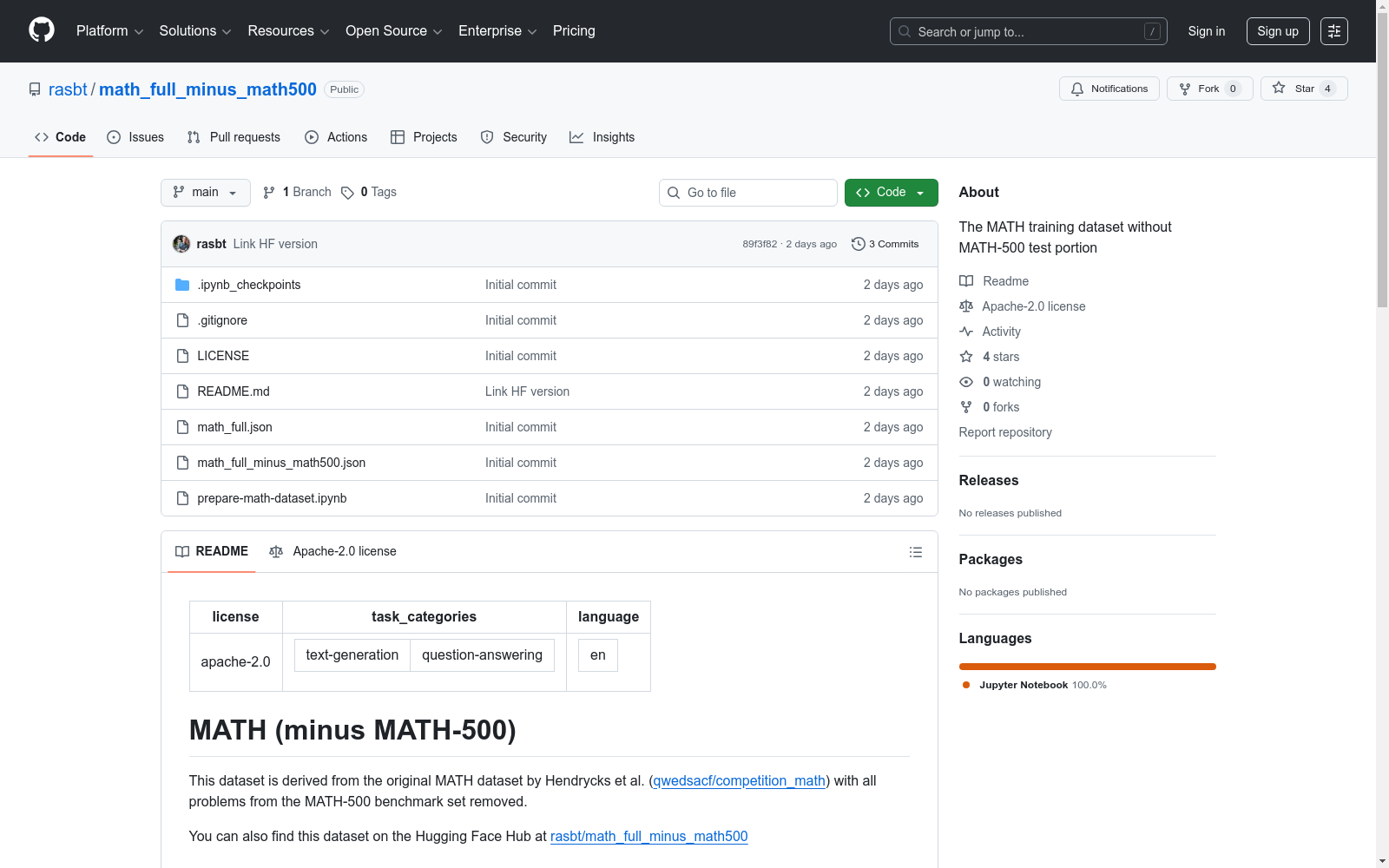Click the text-generation task category cell
Viewport: 1389px width, 868px height.
click(352, 655)
